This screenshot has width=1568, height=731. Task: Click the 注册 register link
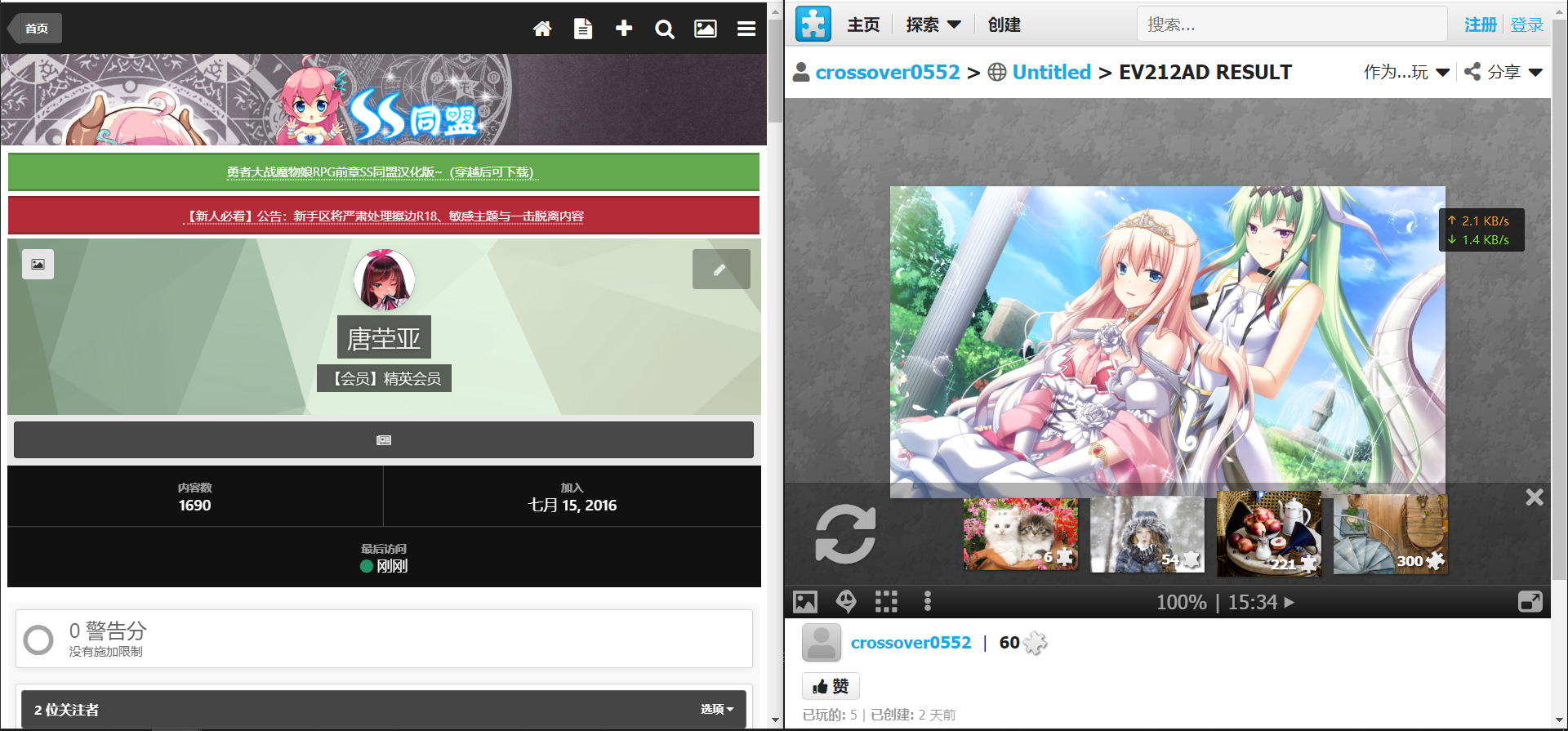(1480, 25)
